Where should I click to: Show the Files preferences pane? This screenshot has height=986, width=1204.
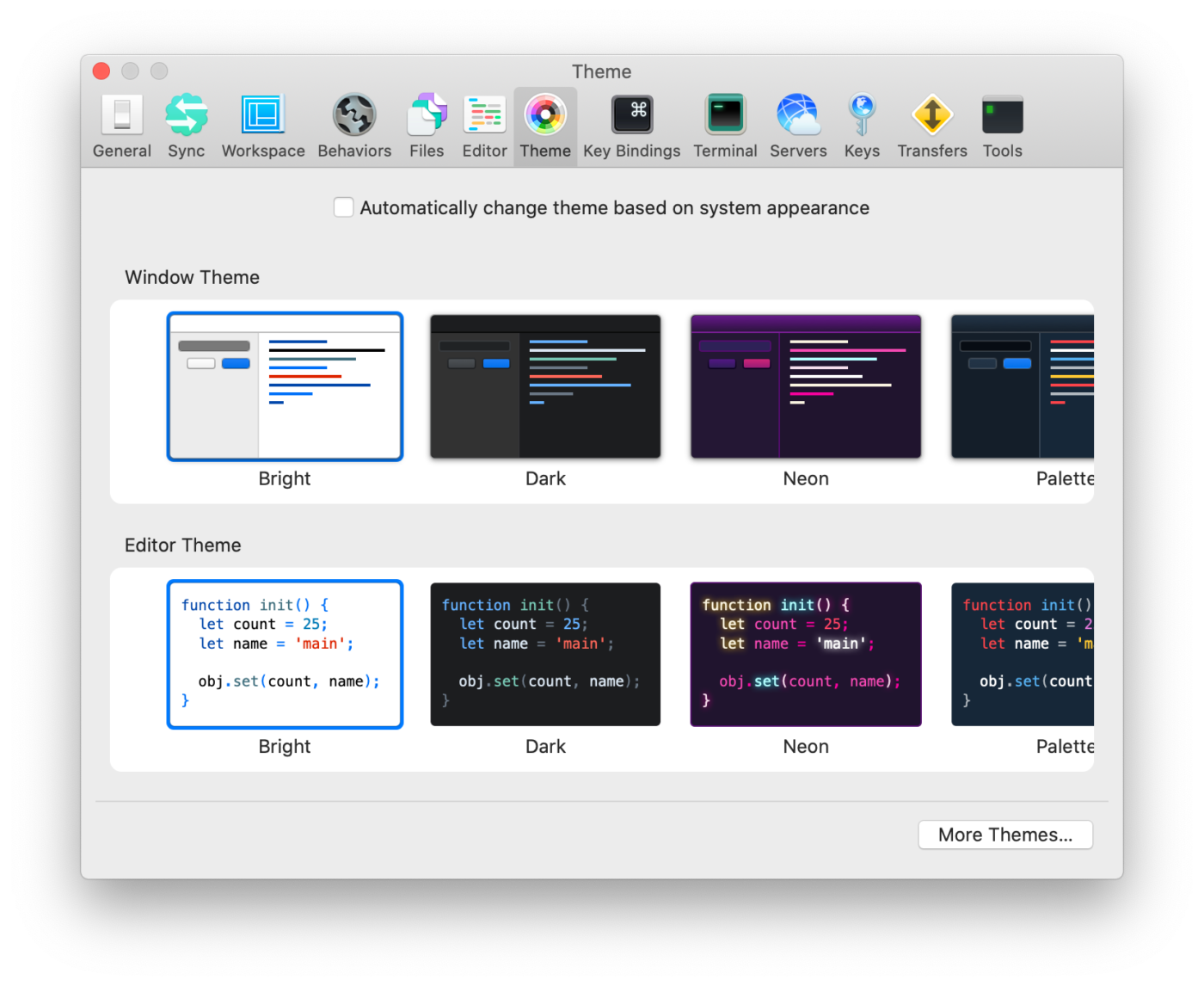[427, 126]
